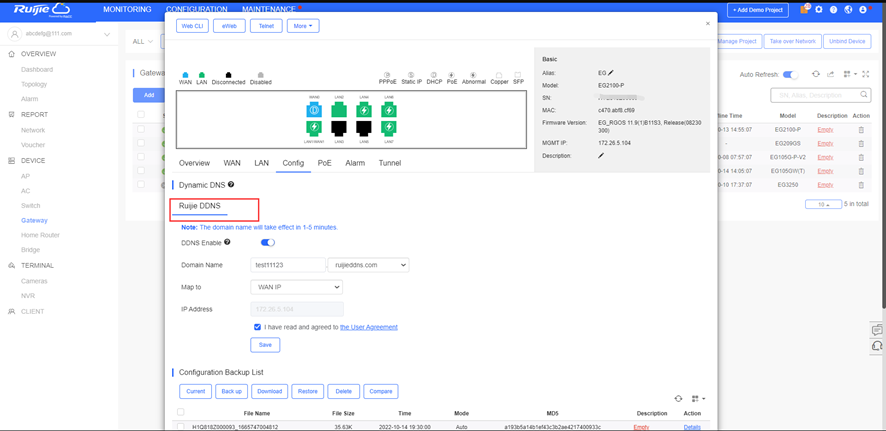This screenshot has height=431, width=886.
Task: Edit Description with pencil icon
Action: pyautogui.click(x=601, y=155)
